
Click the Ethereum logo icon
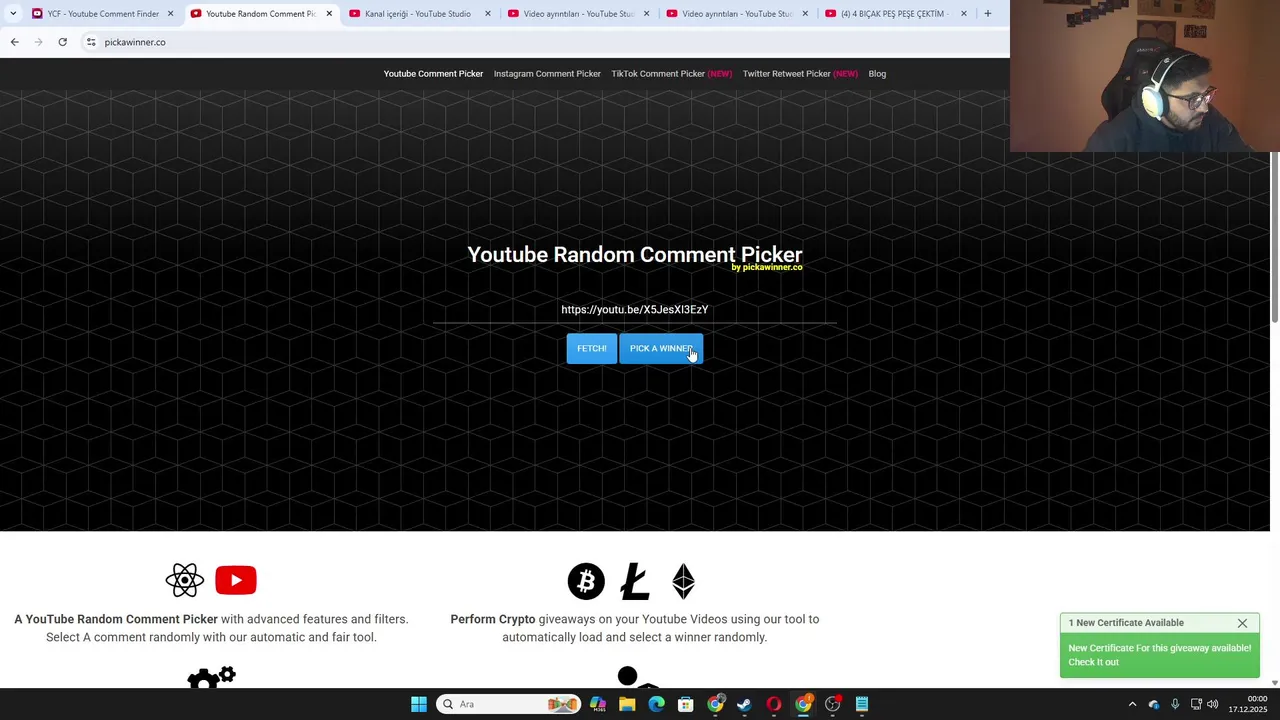point(684,581)
